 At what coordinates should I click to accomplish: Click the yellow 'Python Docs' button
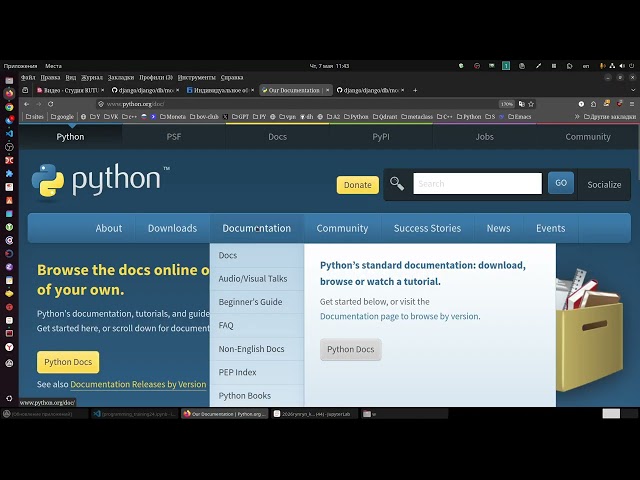tap(68, 362)
